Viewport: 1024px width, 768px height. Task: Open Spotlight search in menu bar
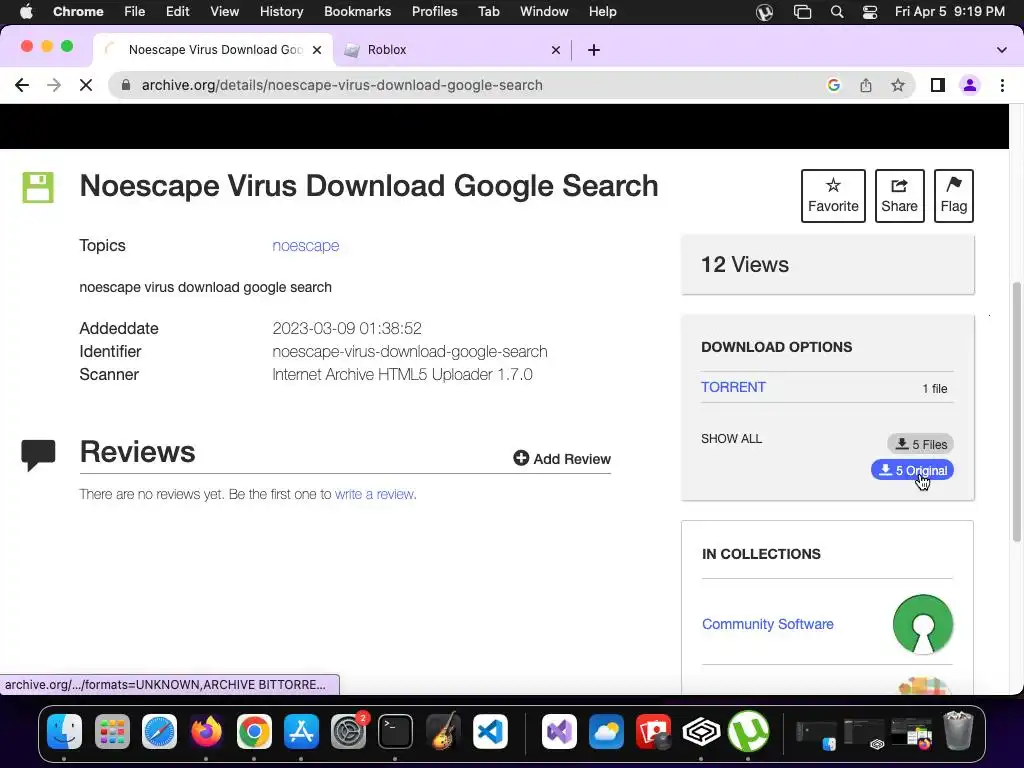837,12
